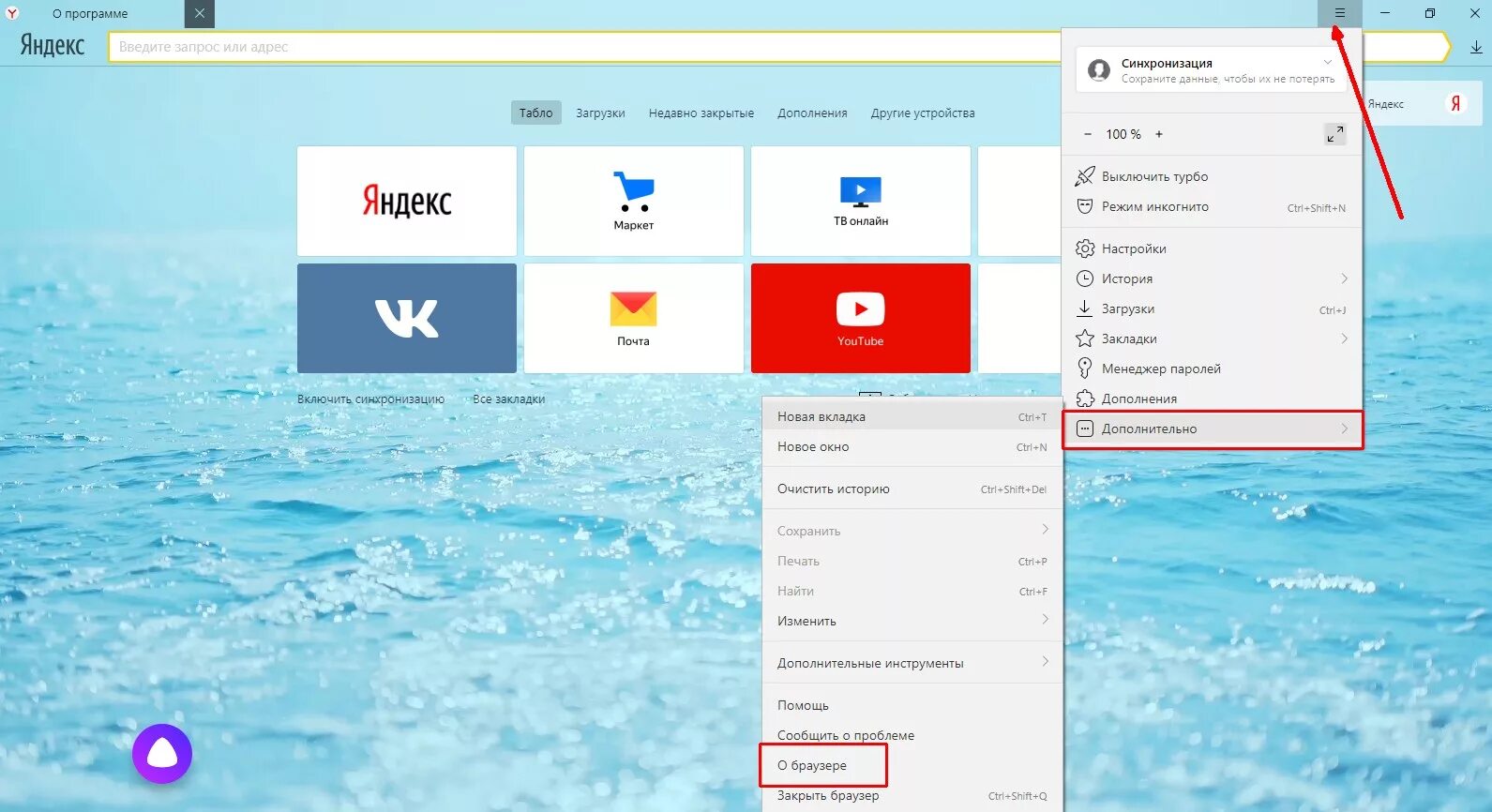Open the Маркет shopping cart tile
This screenshot has width=1492, height=812.
[634, 201]
